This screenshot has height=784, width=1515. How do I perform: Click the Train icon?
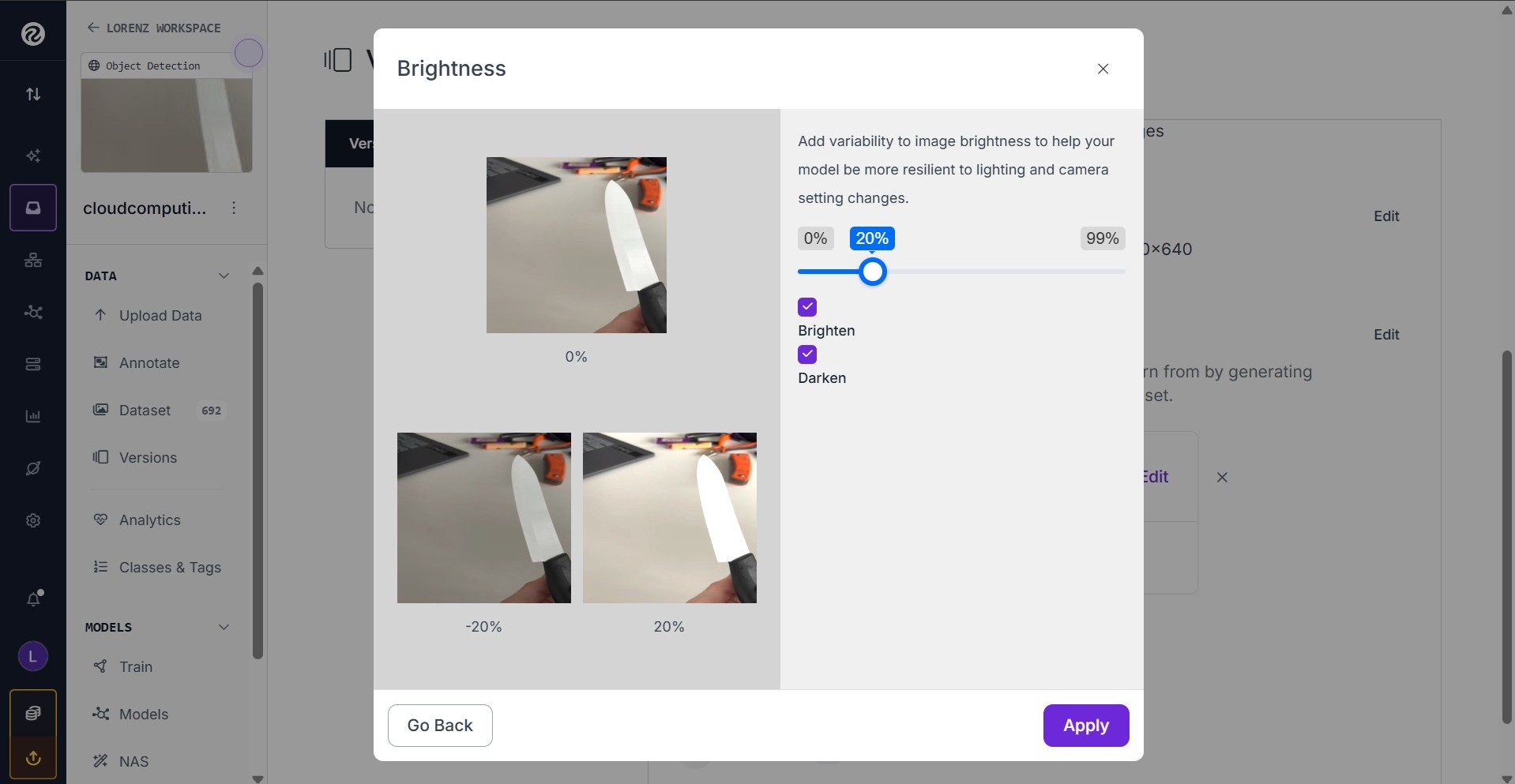coord(100,666)
